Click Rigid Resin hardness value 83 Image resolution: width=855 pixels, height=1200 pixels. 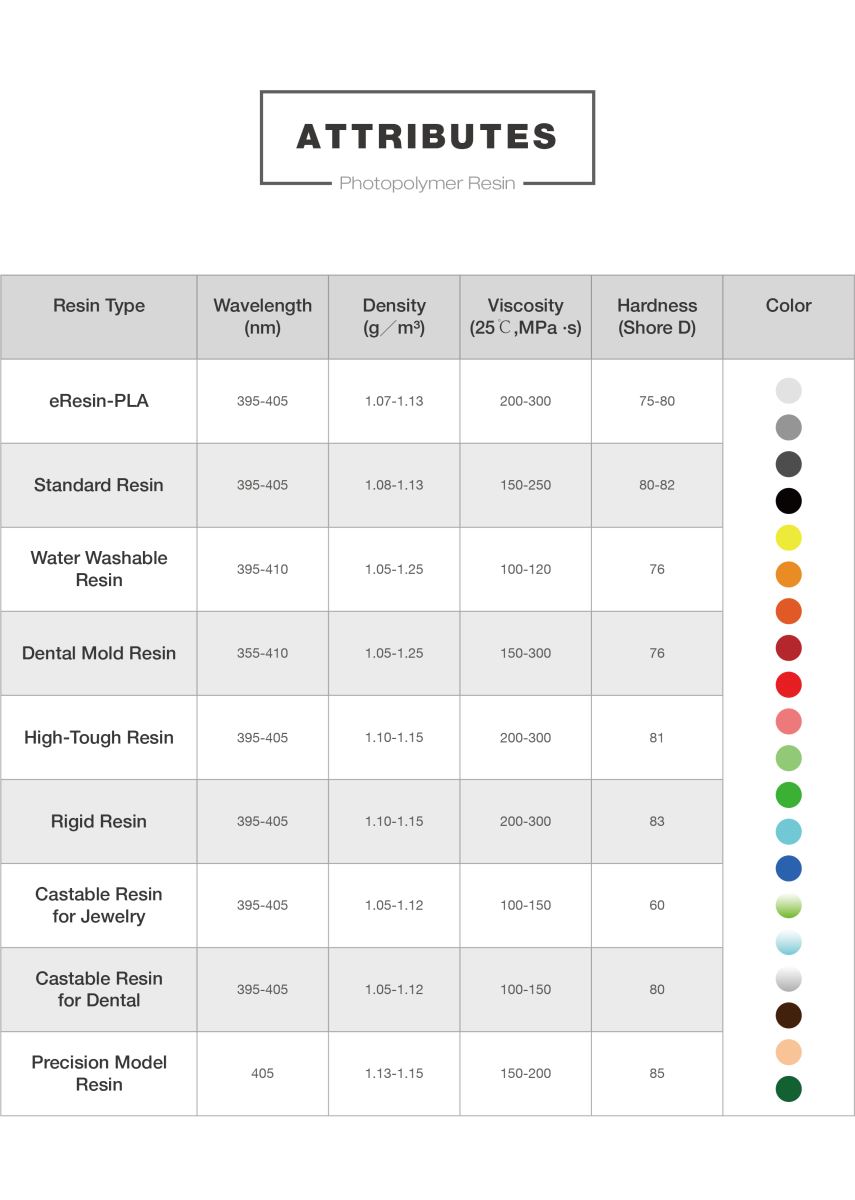(x=657, y=821)
